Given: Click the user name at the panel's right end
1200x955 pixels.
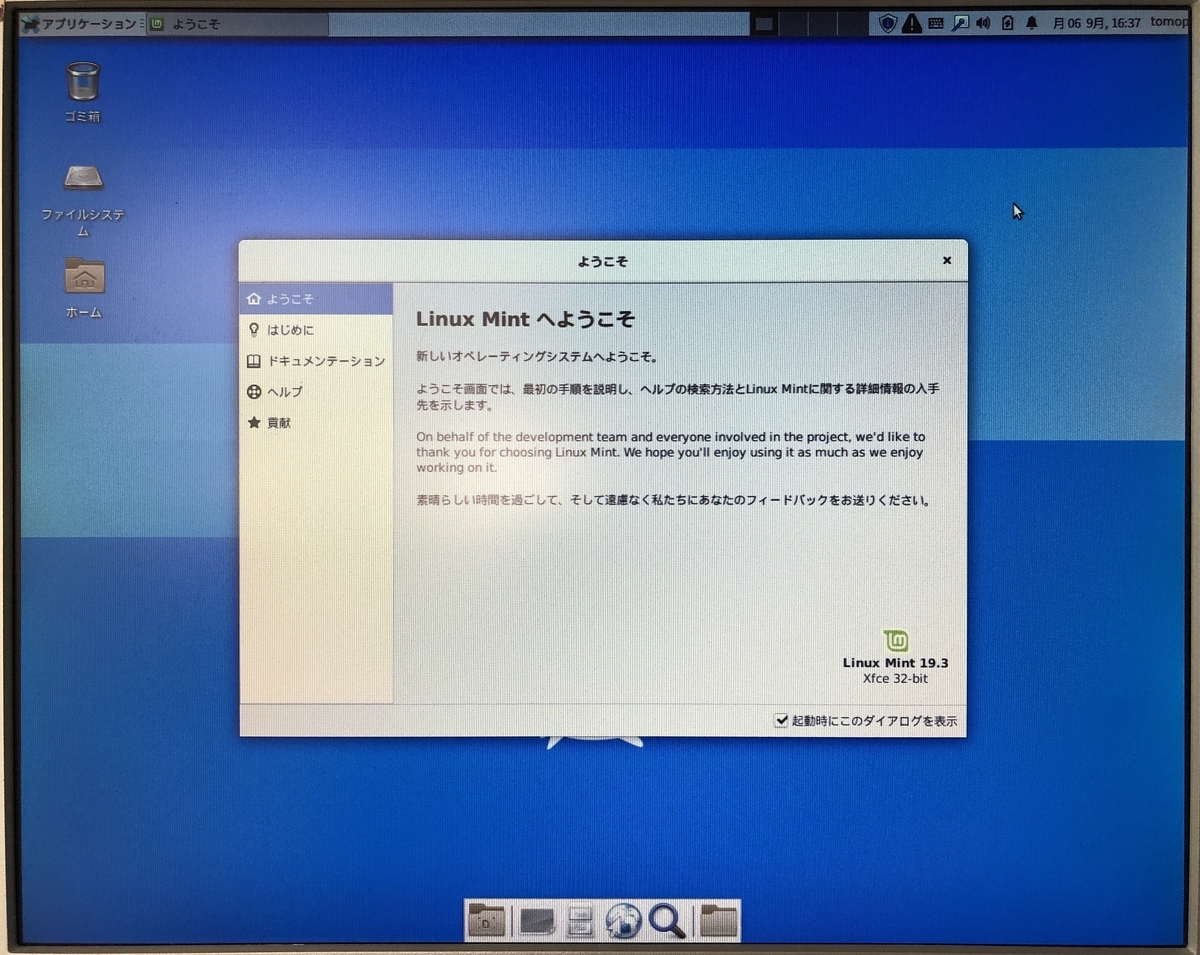Looking at the screenshot, I should point(1169,22).
